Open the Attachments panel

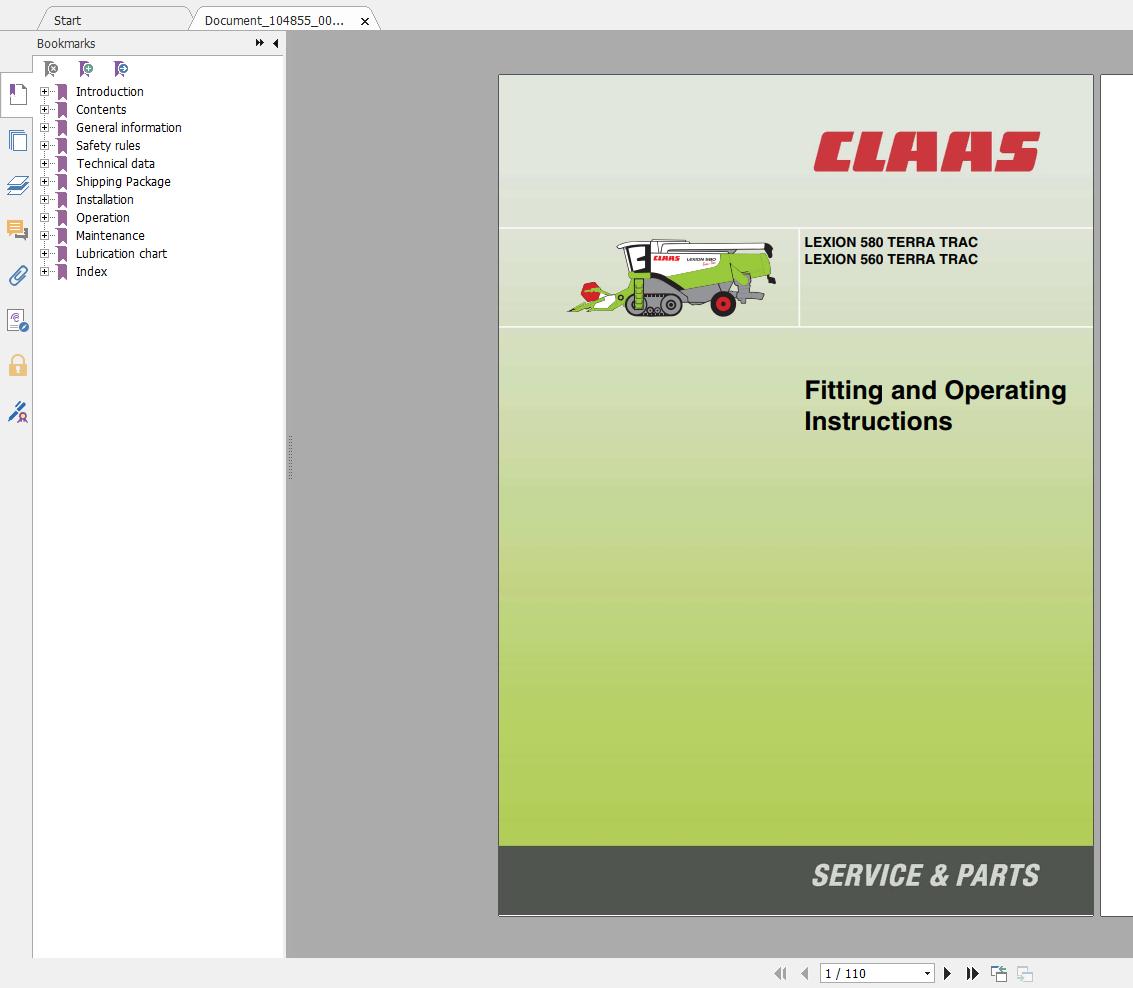click(x=17, y=276)
